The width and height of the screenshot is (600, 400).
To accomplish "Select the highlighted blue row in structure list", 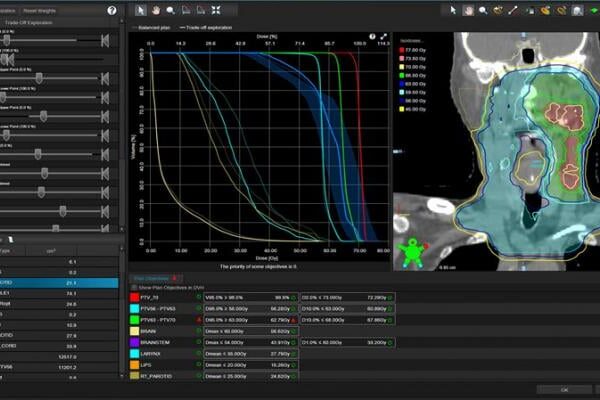I will pos(60,282).
